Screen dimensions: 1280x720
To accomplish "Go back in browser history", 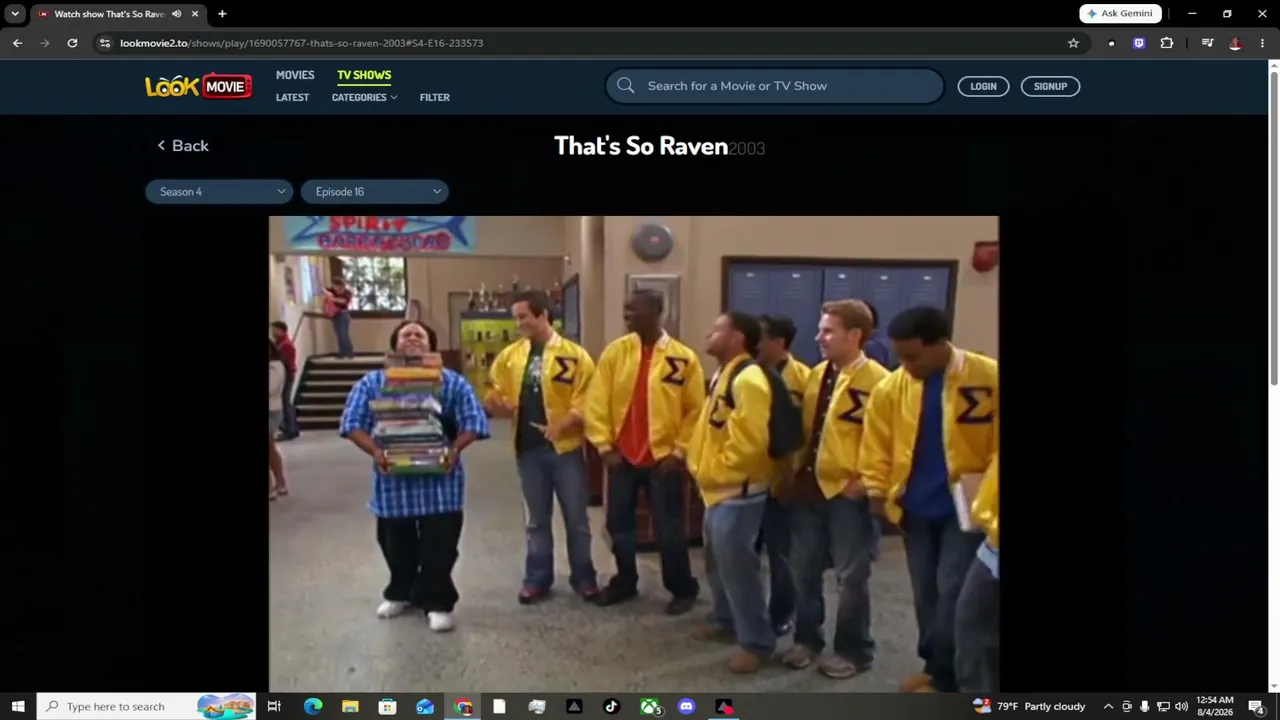I will pyautogui.click(x=17, y=43).
